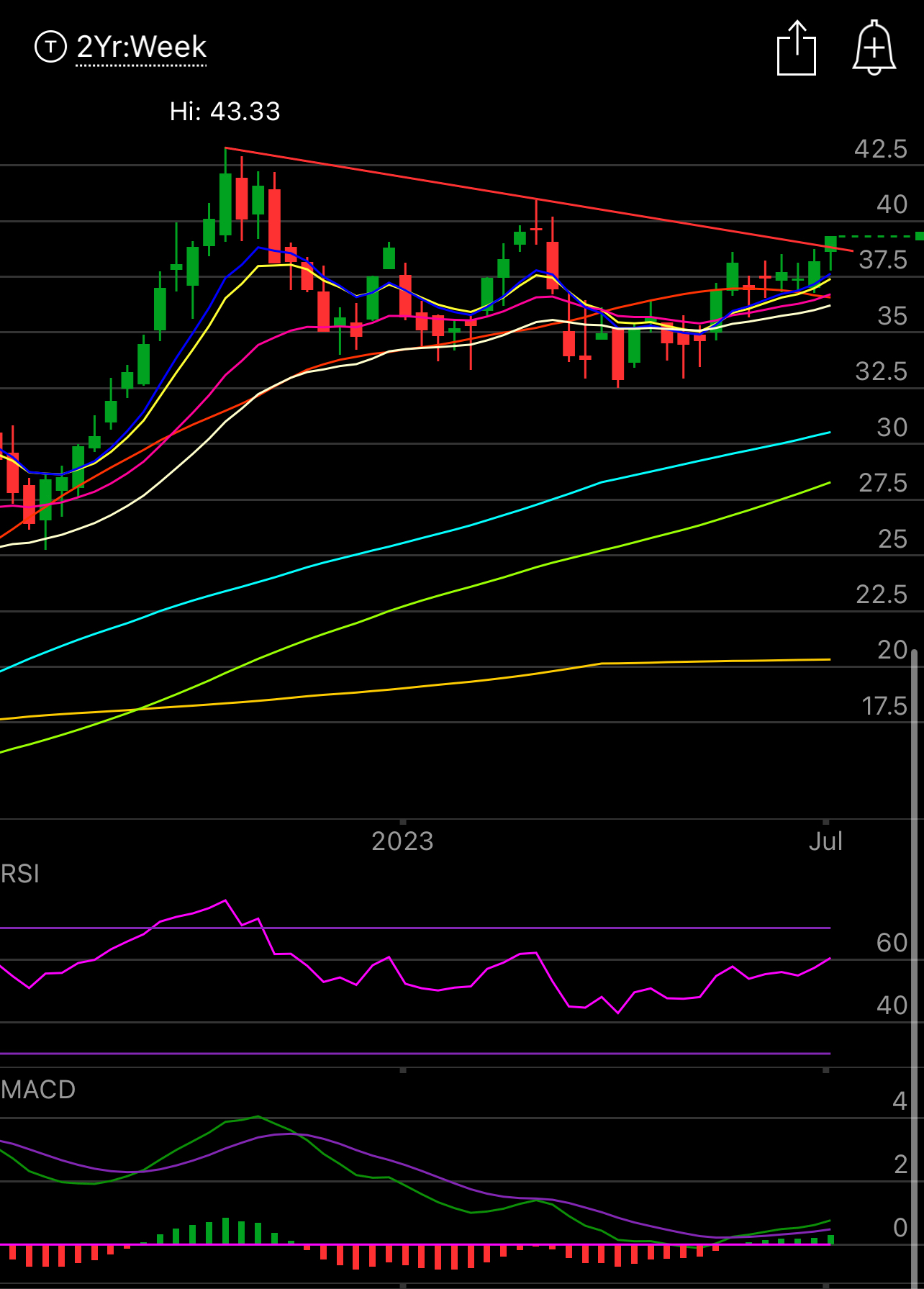Screen dimensions: 924x1289
Task: Open the share/export icon
Action: click(x=797, y=48)
